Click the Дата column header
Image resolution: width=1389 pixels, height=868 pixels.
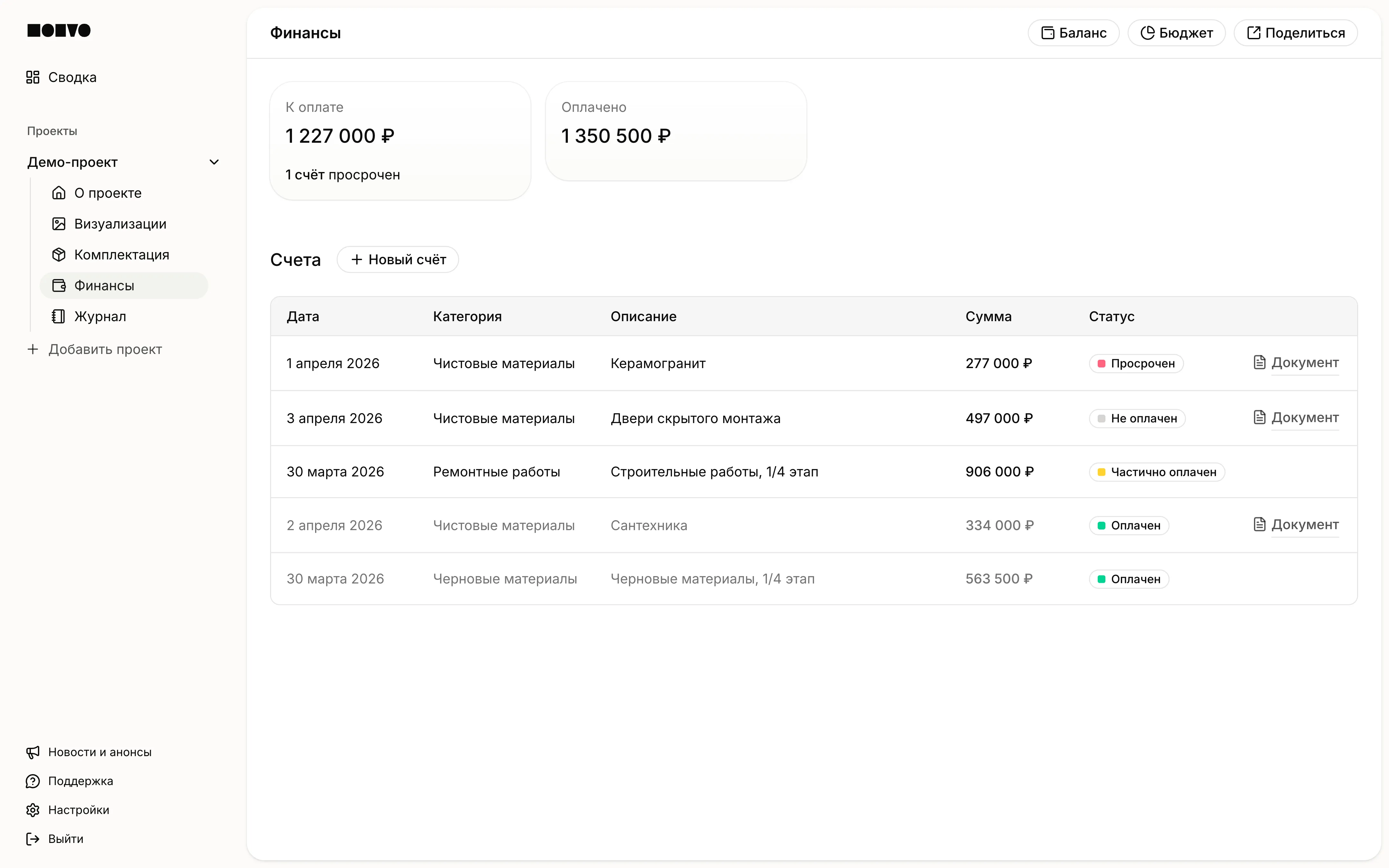[x=303, y=316]
